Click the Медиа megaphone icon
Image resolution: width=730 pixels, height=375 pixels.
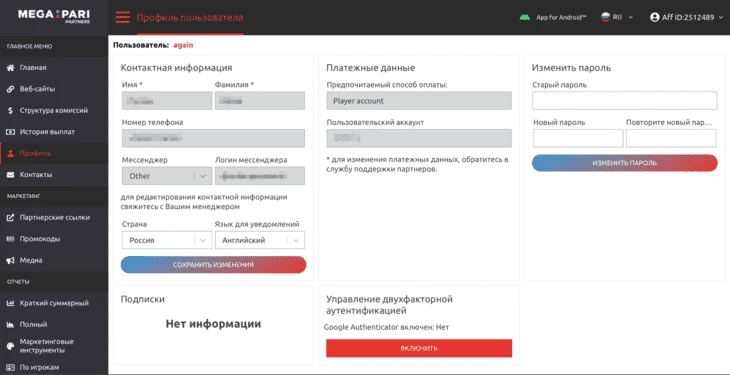point(10,260)
